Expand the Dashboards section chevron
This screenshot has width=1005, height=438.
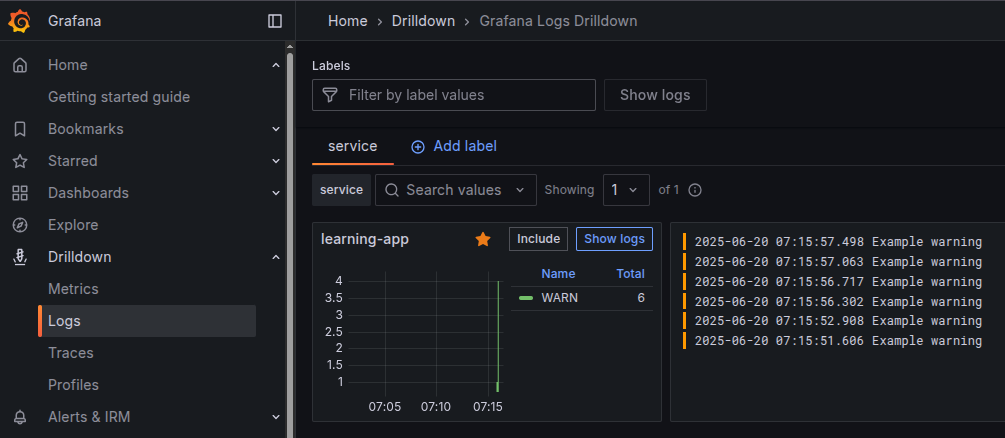click(x=276, y=193)
